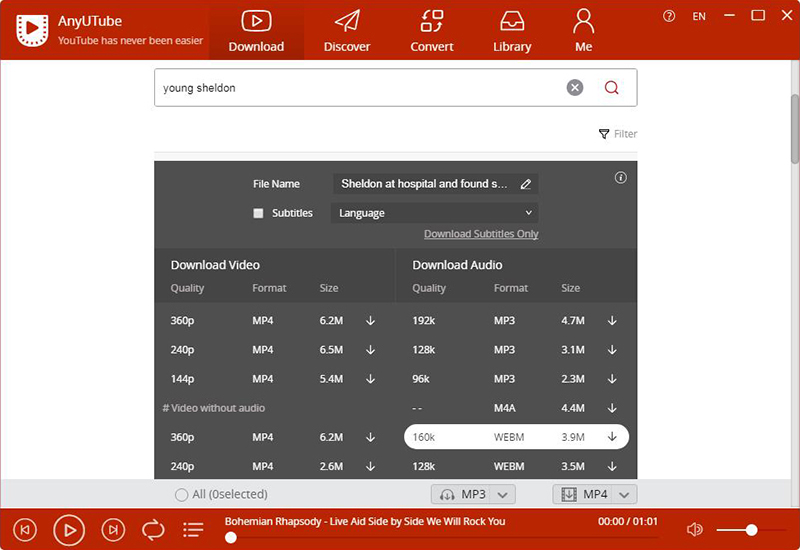Enable the Subtitles checkbox

point(258,213)
